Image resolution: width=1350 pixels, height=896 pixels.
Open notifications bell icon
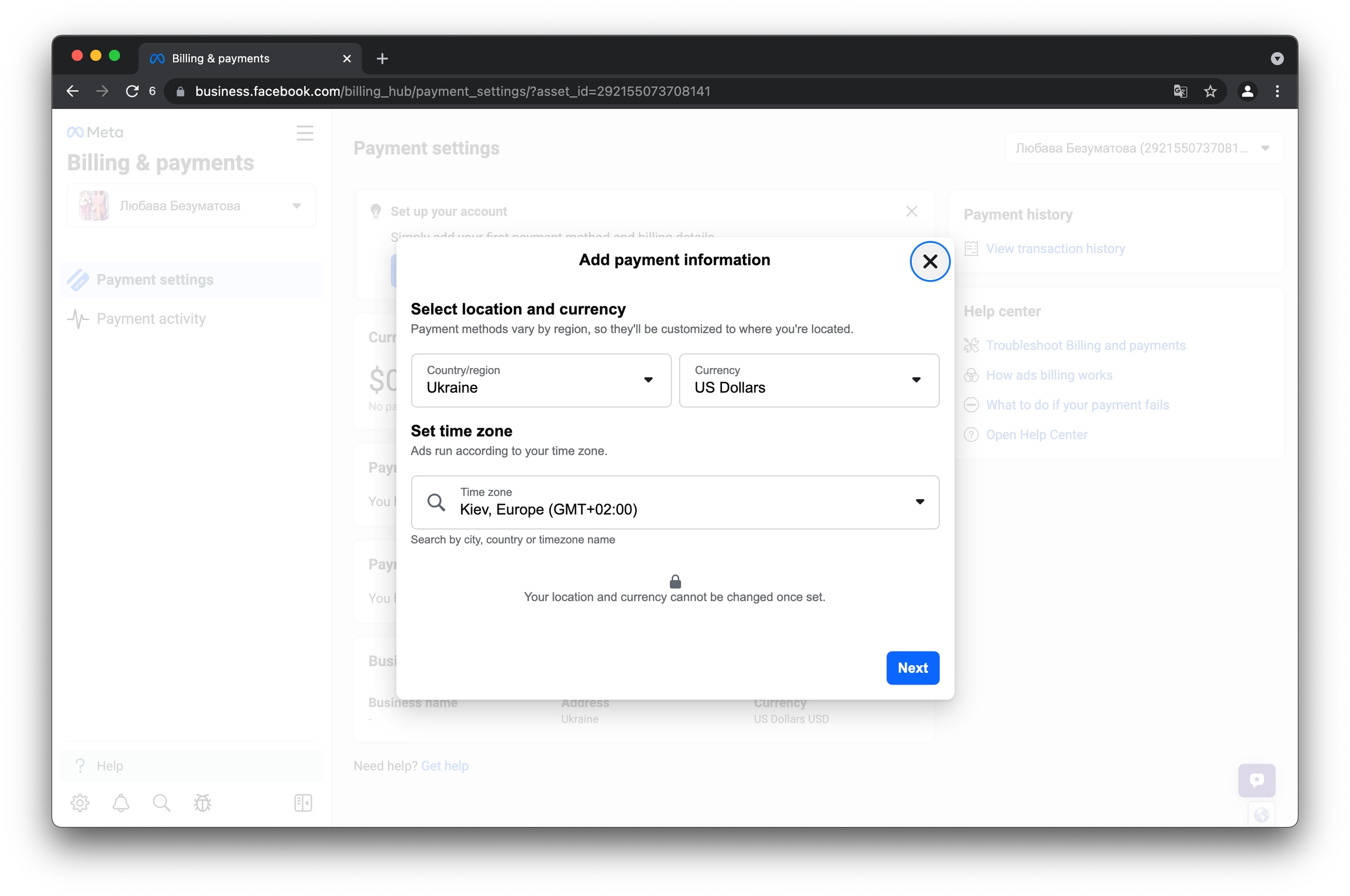point(121,802)
